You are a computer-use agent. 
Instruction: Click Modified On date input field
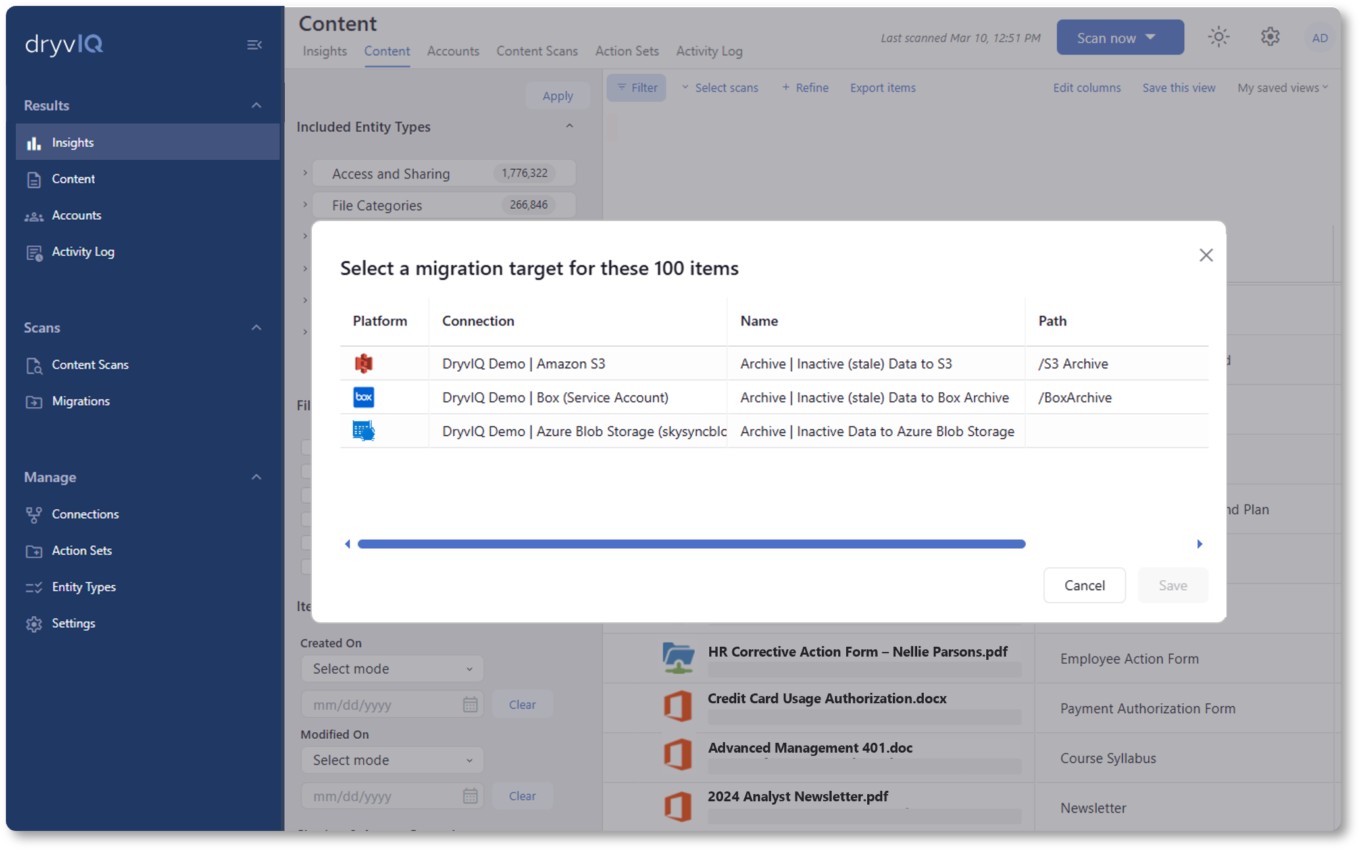[x=392, y=796]
